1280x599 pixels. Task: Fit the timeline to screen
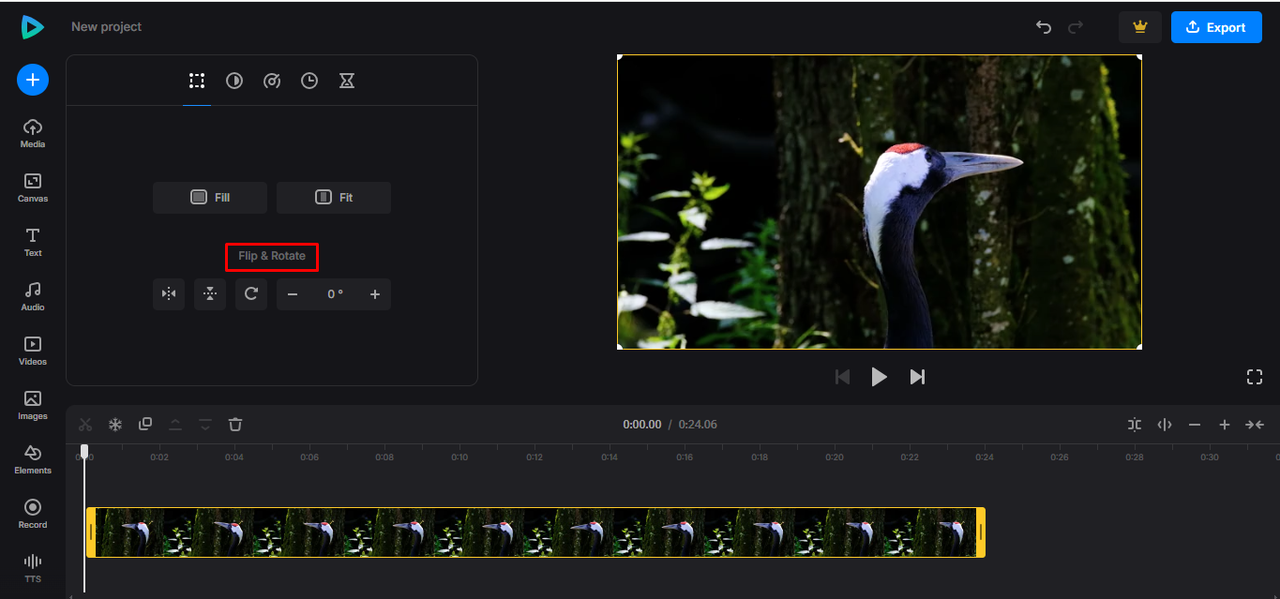click(x=1254, y=424)
